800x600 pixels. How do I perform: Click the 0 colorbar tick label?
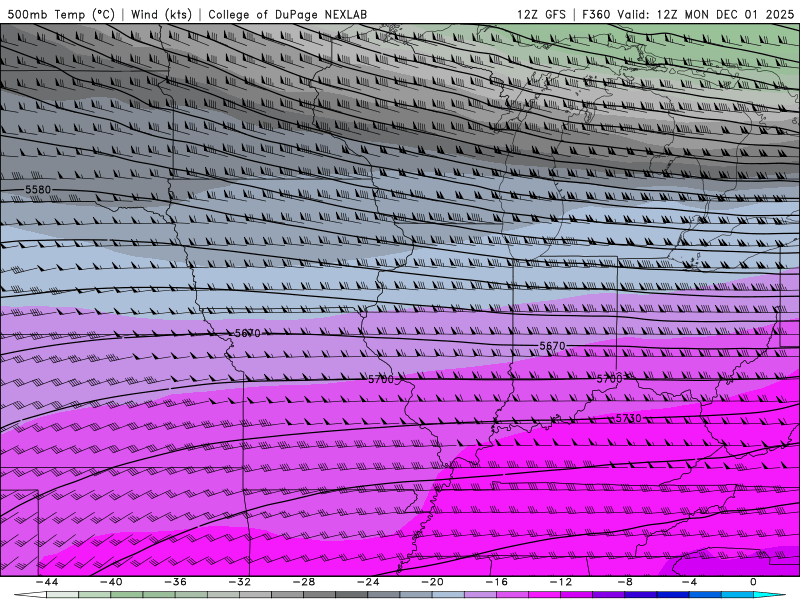[x=754, y=582]
